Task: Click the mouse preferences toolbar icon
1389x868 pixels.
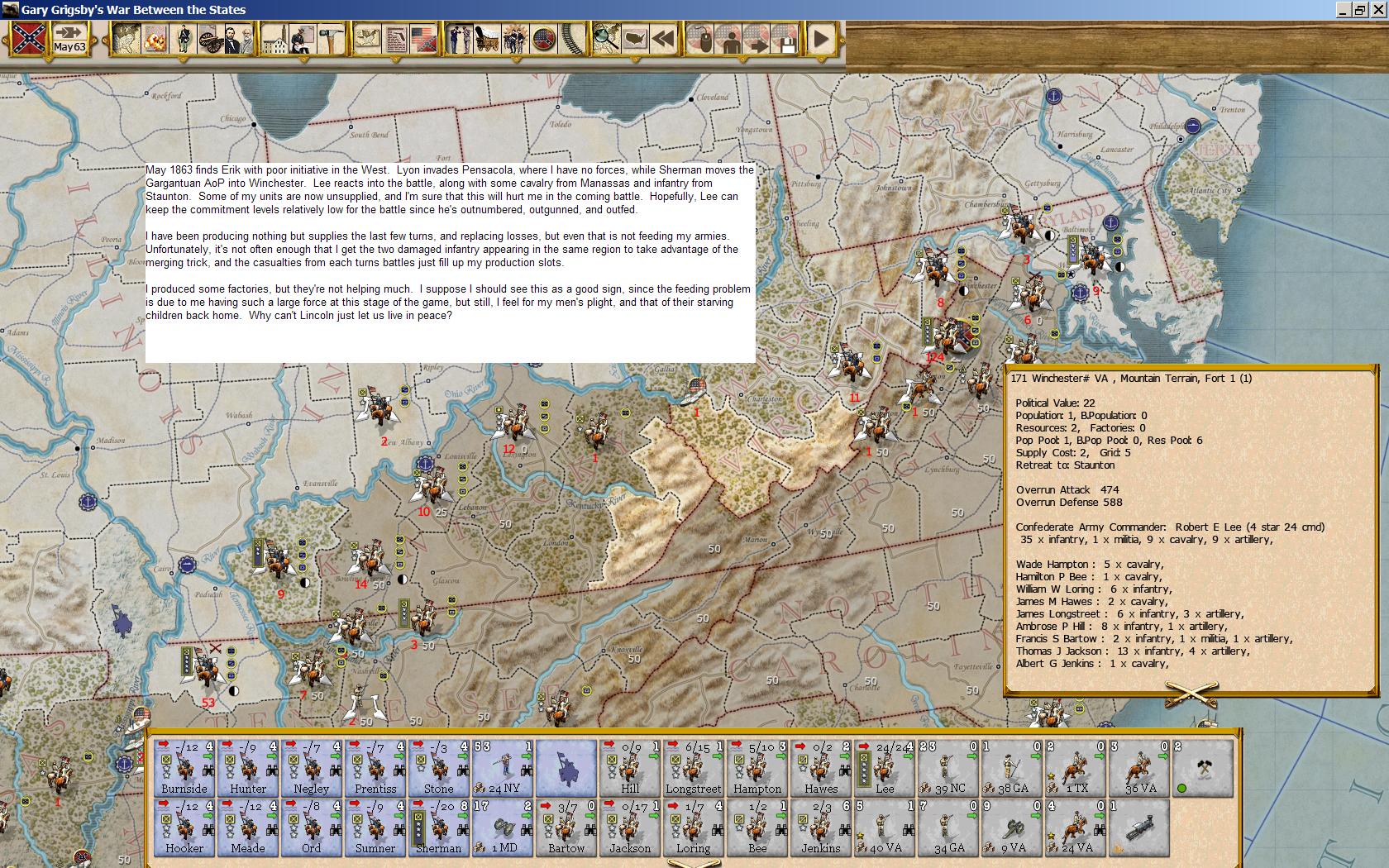Action: [x=701, y=39]
